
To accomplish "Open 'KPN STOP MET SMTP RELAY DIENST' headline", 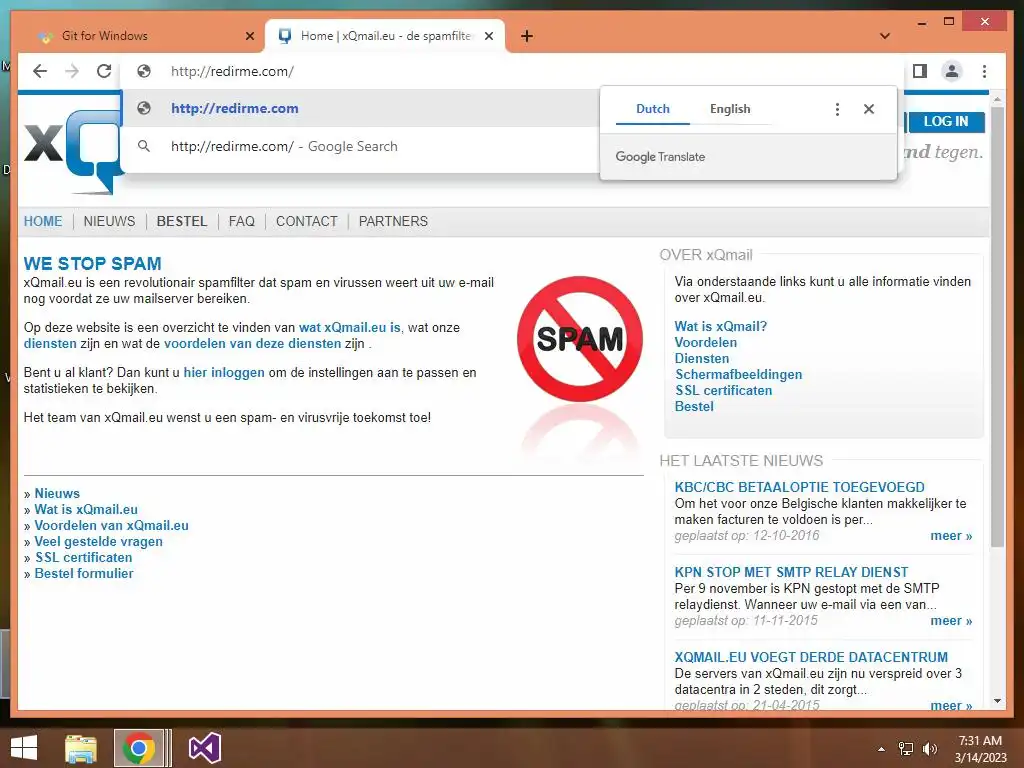I will [791, 572].
